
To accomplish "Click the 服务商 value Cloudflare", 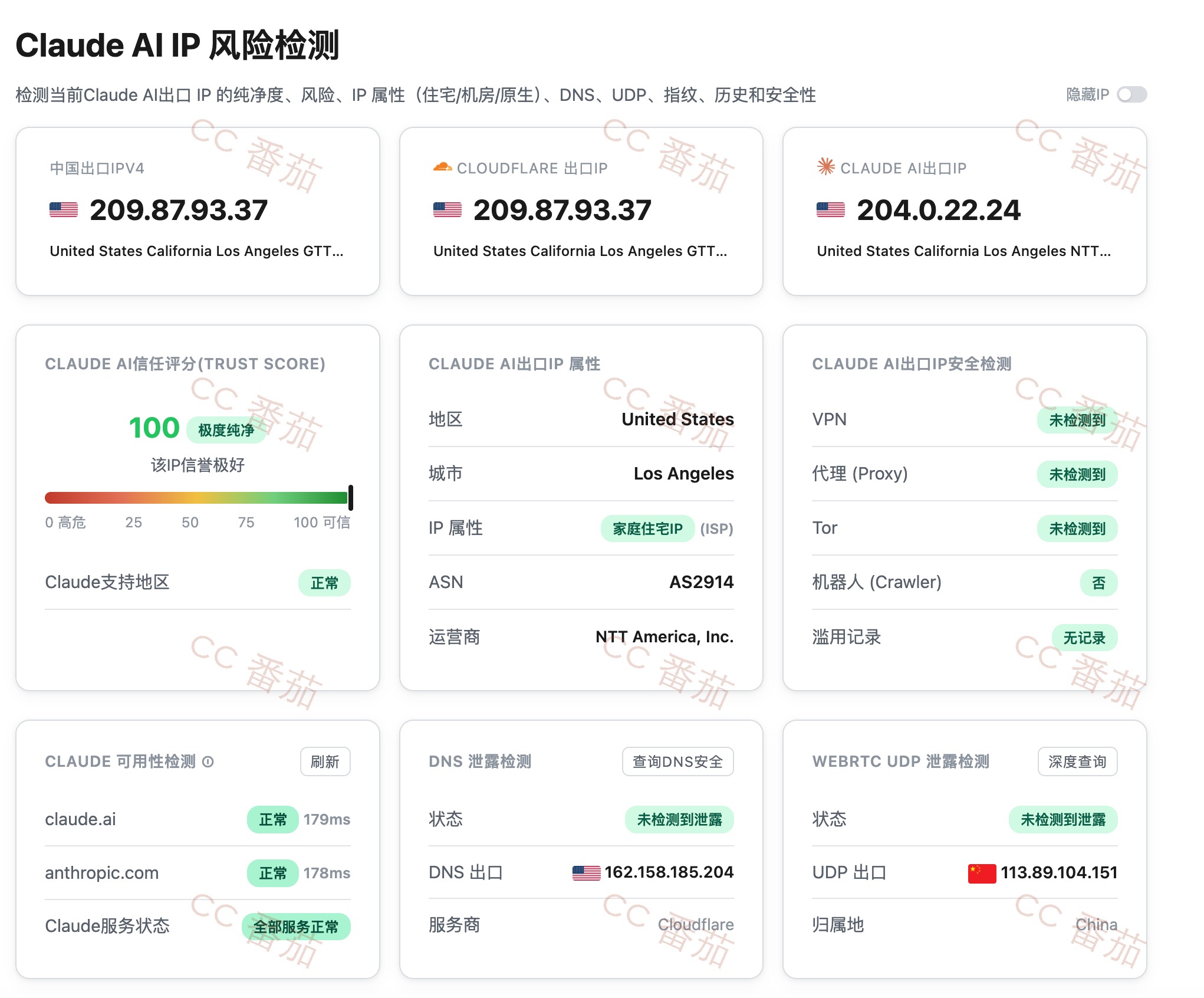I will pyautogui.click(x=696, y=924).
